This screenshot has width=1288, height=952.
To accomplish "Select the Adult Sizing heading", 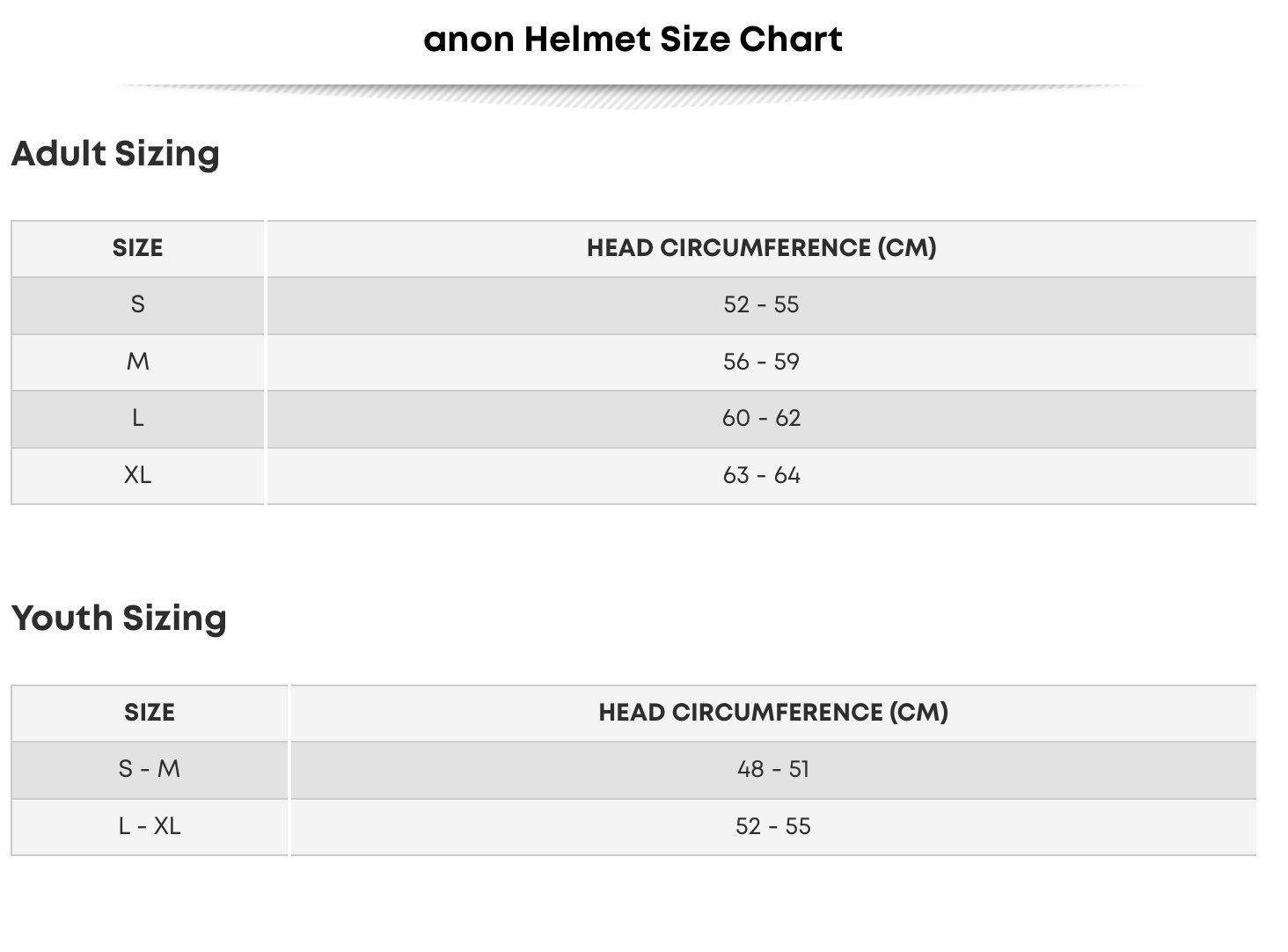I will tap(115, 154).
